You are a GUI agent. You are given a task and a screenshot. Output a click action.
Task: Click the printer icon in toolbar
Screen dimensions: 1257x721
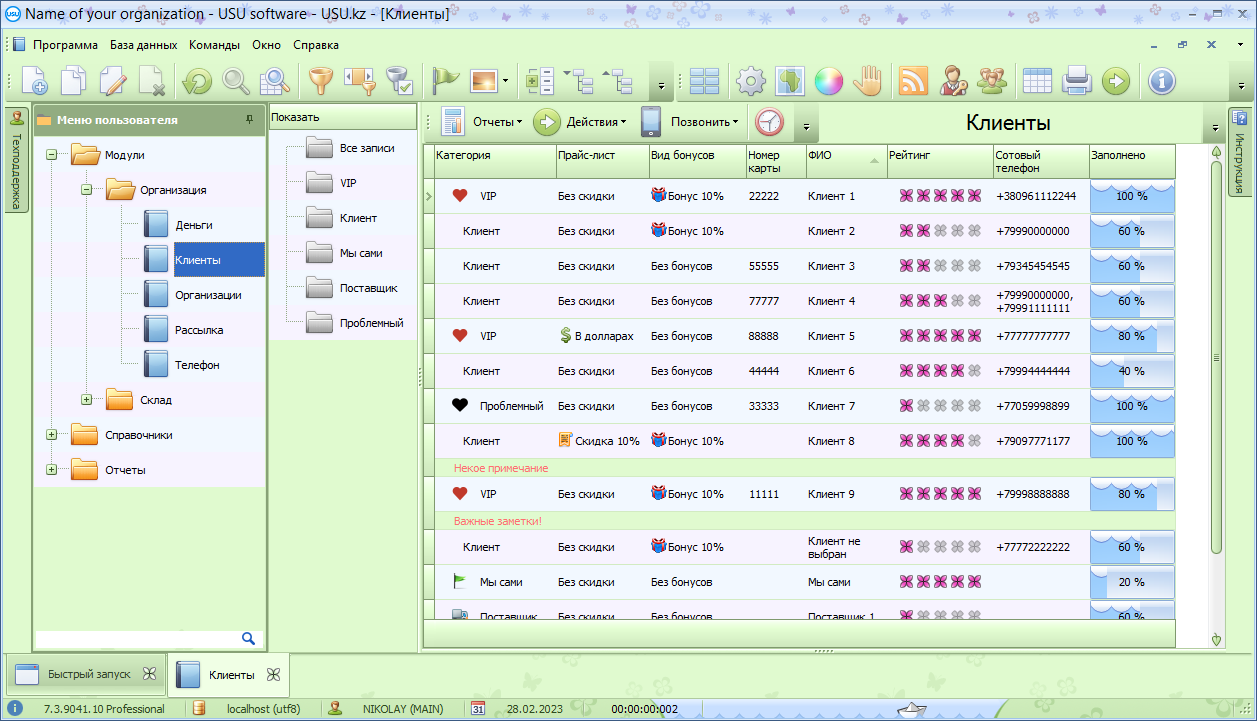[x=1076, y=81]
